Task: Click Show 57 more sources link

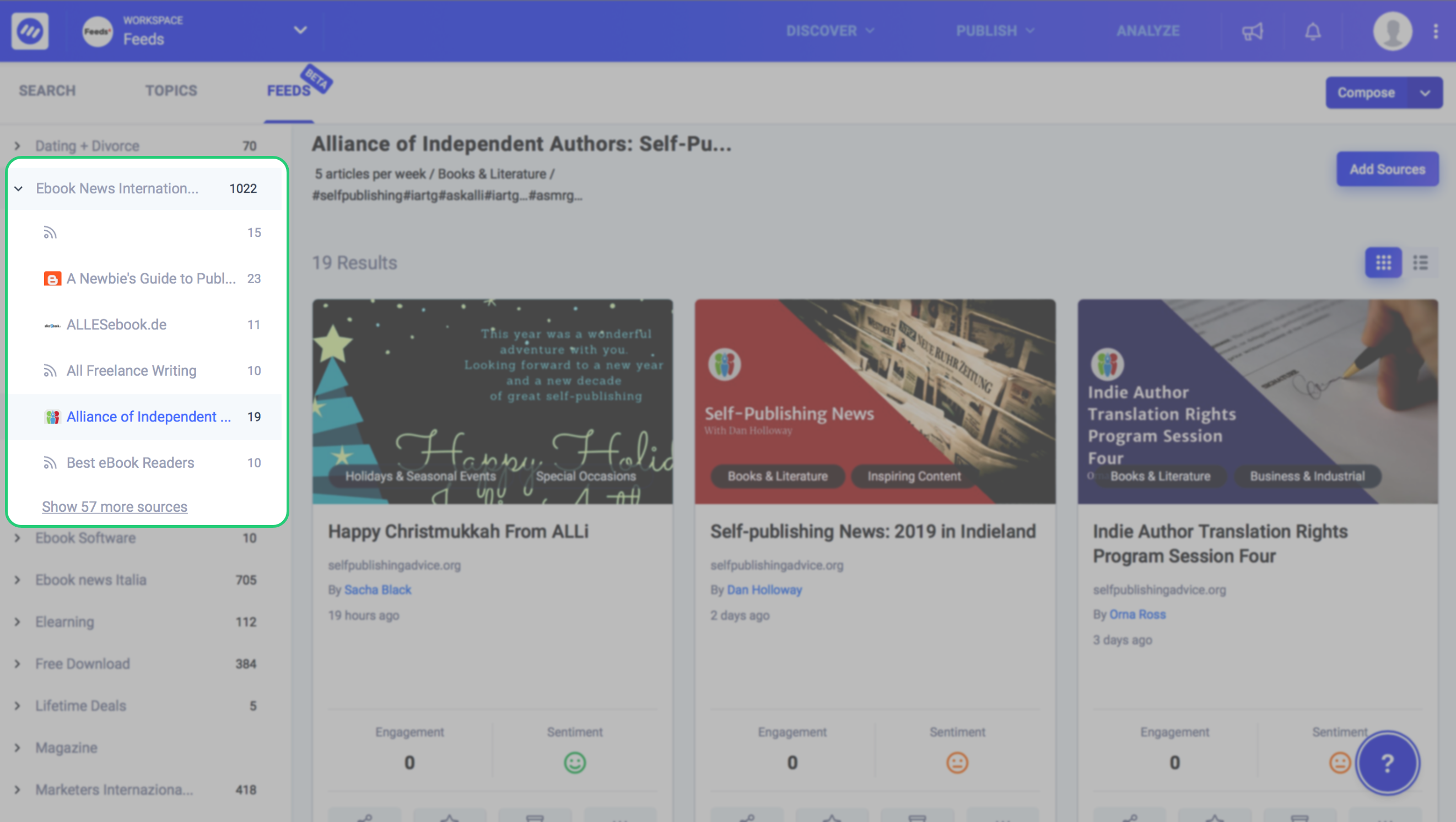Action: click(114, 507)
